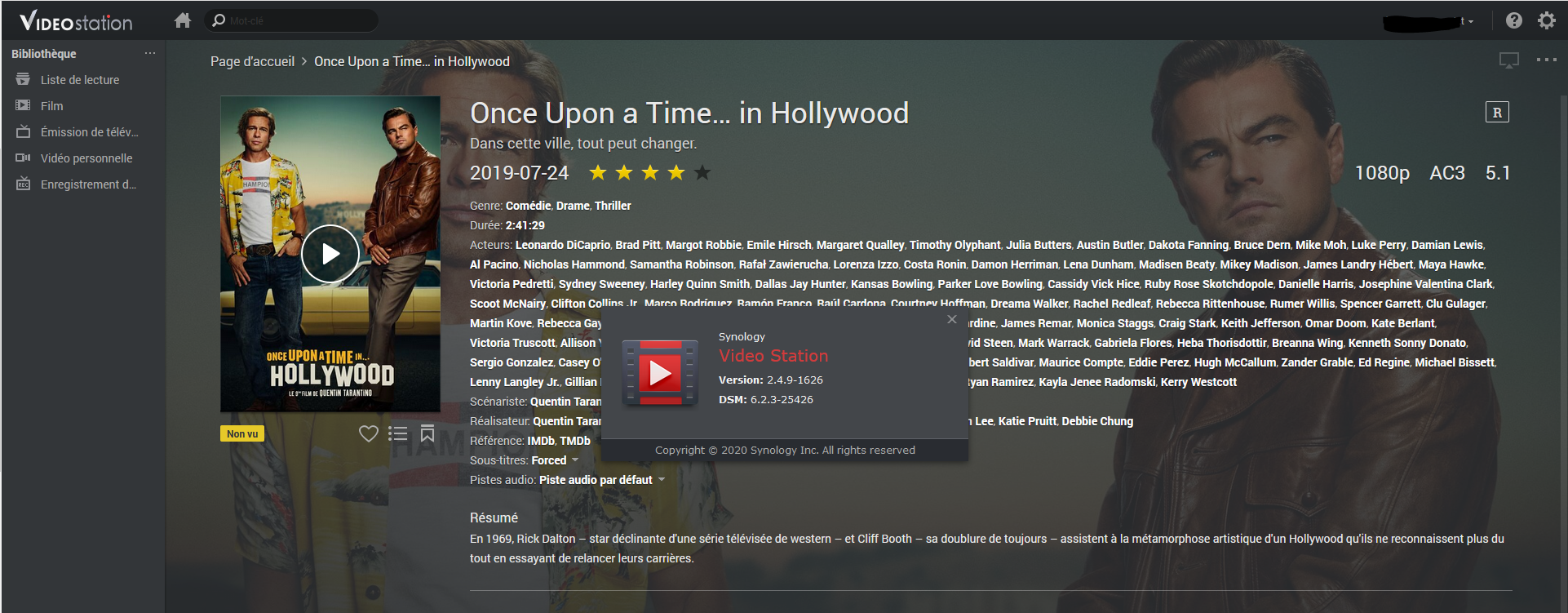Click the Résumé heading
The width and height of the screenshot is (1568, 613).
(x=494, y=517)
